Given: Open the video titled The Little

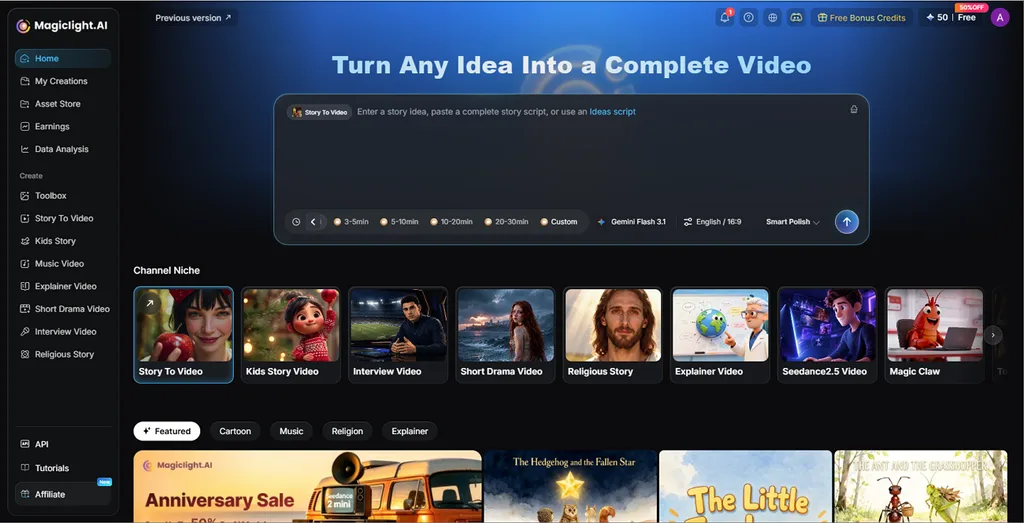Looking at the screenshot, I should click(x=745, y=486).
